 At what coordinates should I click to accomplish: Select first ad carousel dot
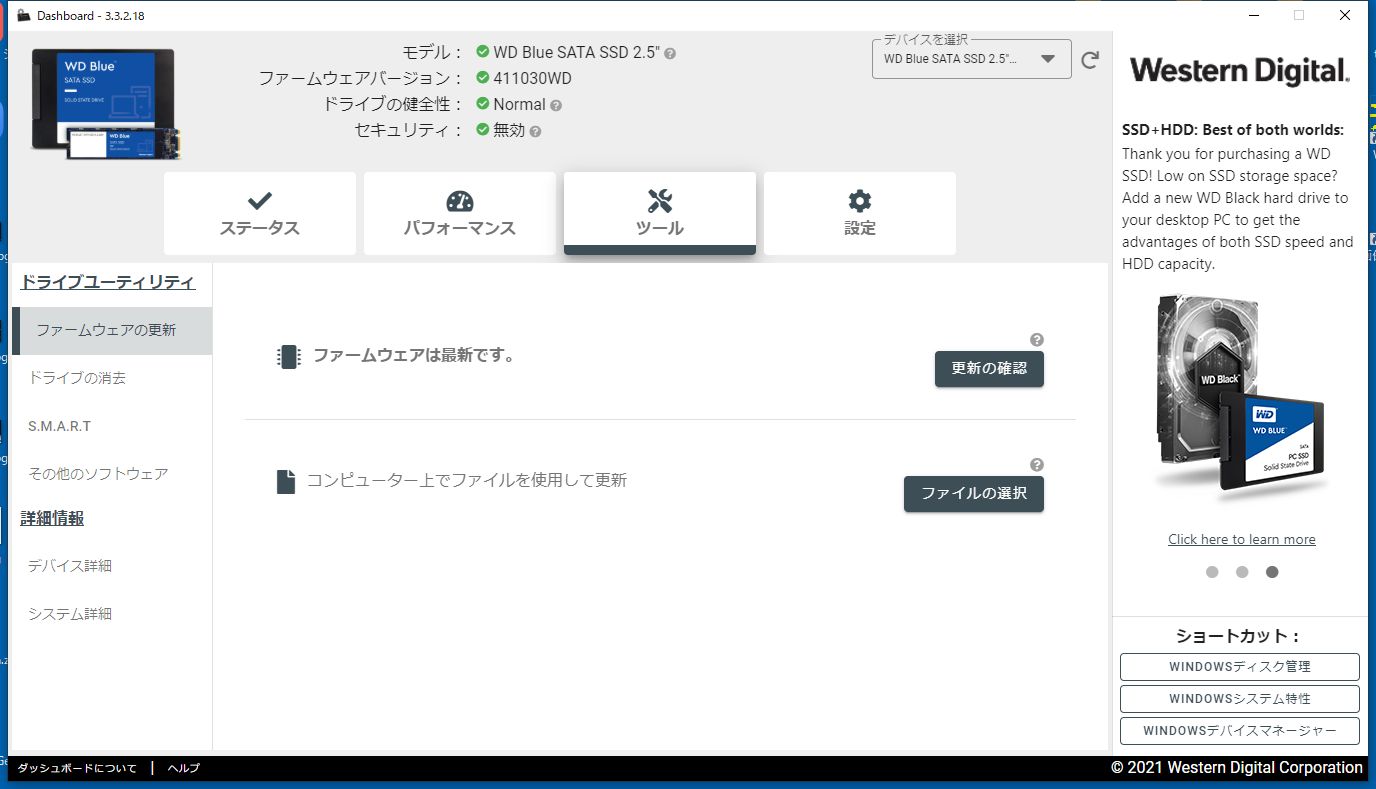tap(1212, 572)
